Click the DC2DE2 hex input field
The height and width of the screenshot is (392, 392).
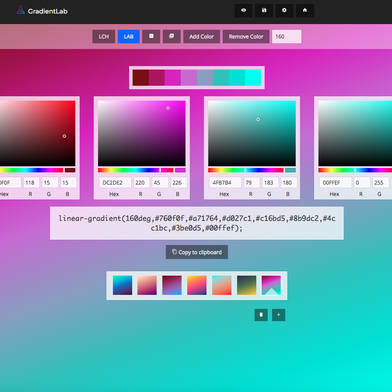tap(115, 183)
